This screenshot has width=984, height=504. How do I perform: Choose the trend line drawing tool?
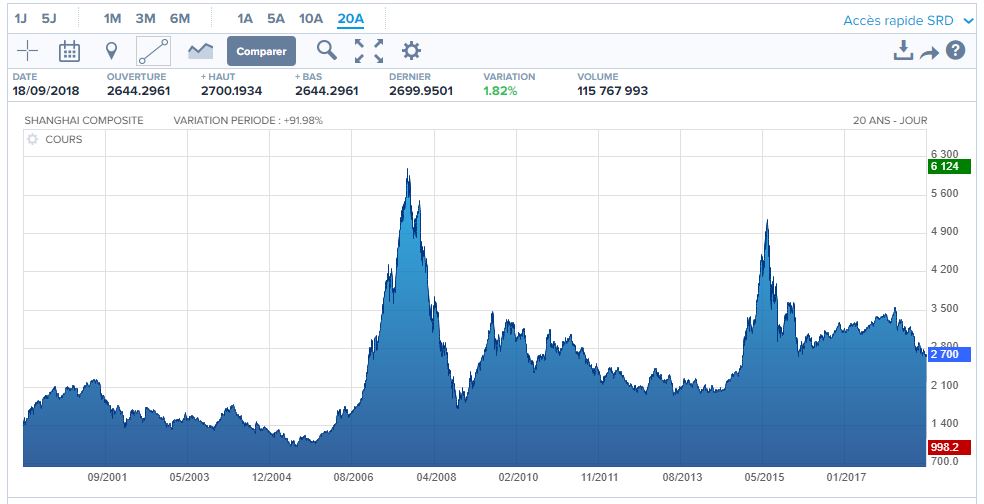(153, 51)
